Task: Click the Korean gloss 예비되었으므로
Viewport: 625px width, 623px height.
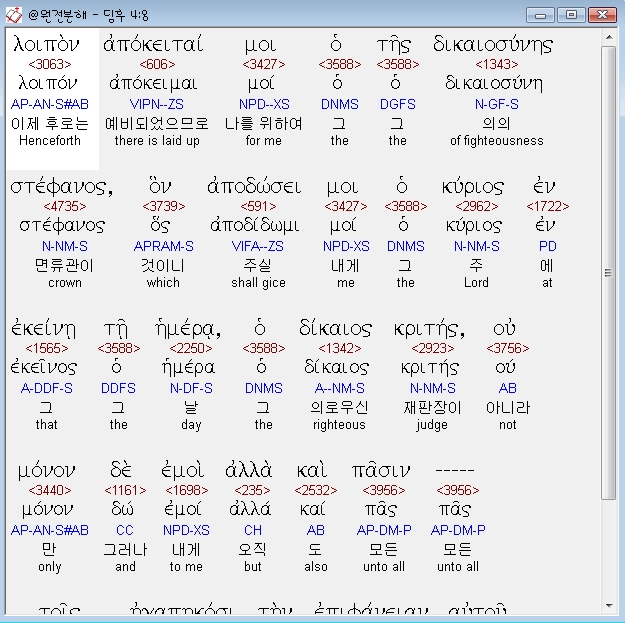Action: [157, 123]
